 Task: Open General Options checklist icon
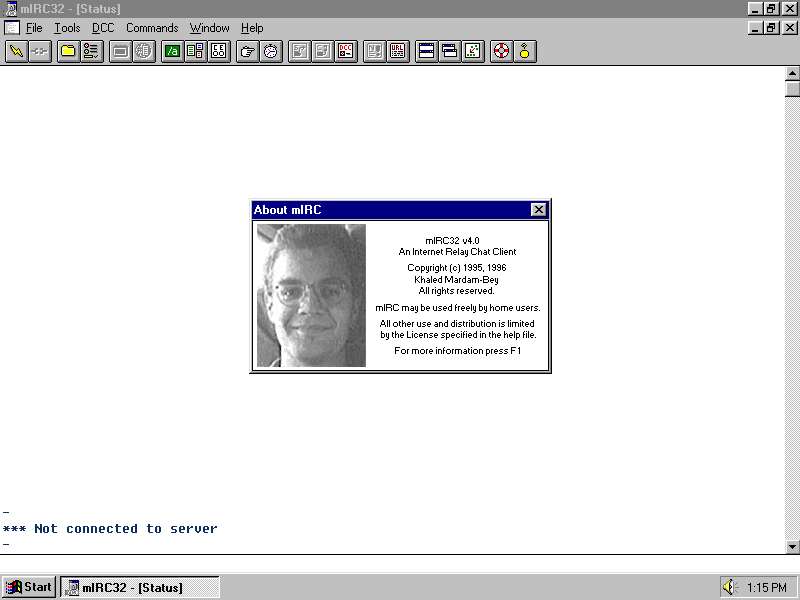coord(92,52)
